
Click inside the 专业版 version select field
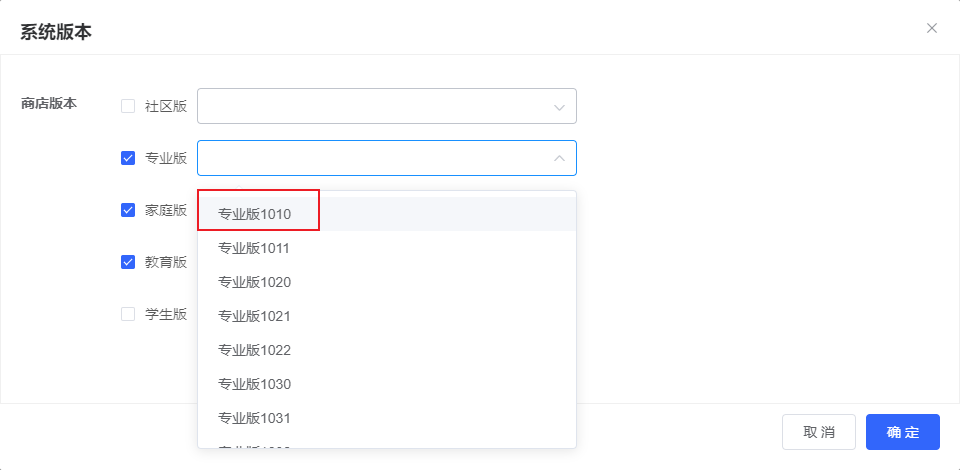(370, 158)
